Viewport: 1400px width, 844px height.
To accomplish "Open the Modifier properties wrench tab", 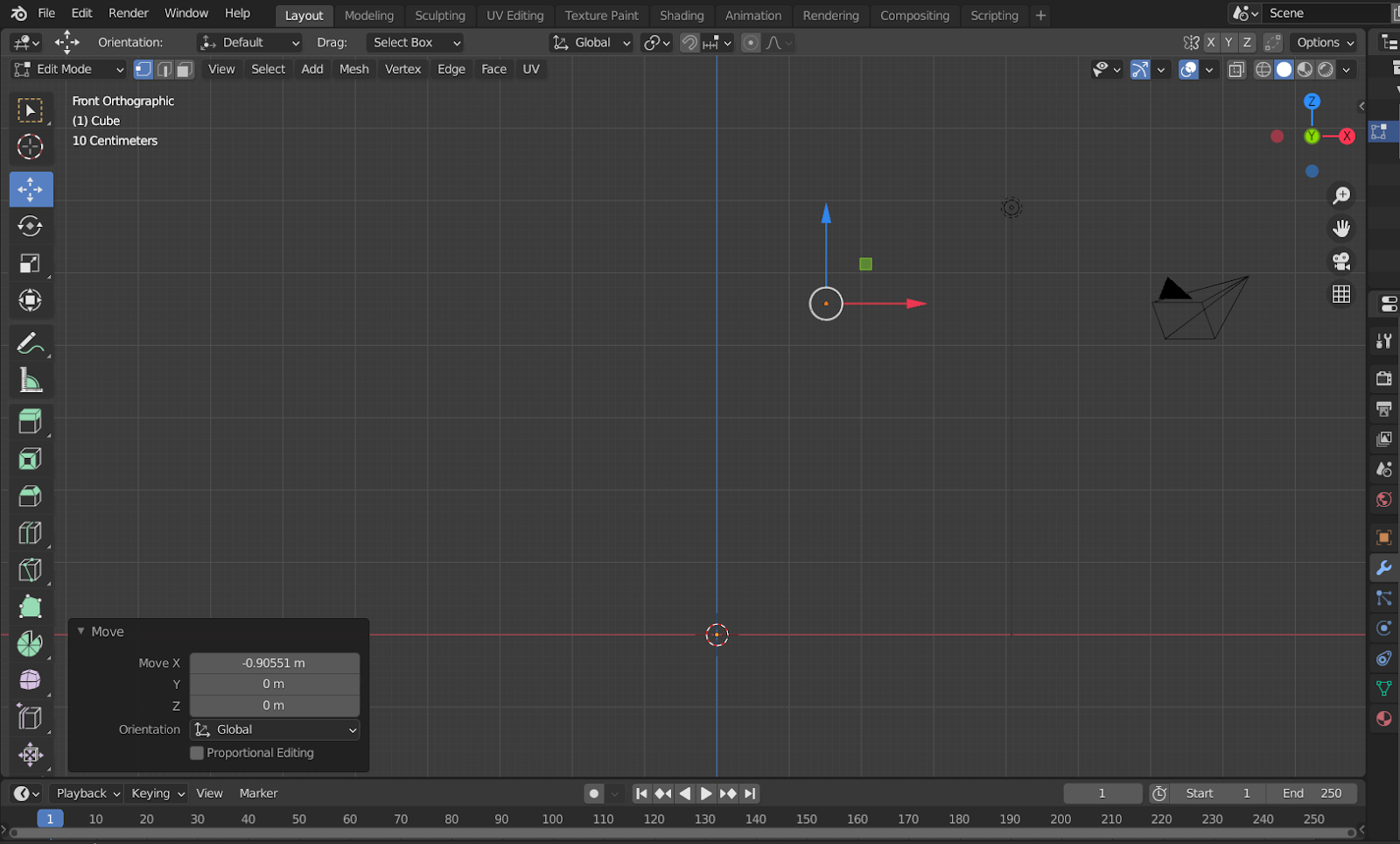I will point(1384,568).
